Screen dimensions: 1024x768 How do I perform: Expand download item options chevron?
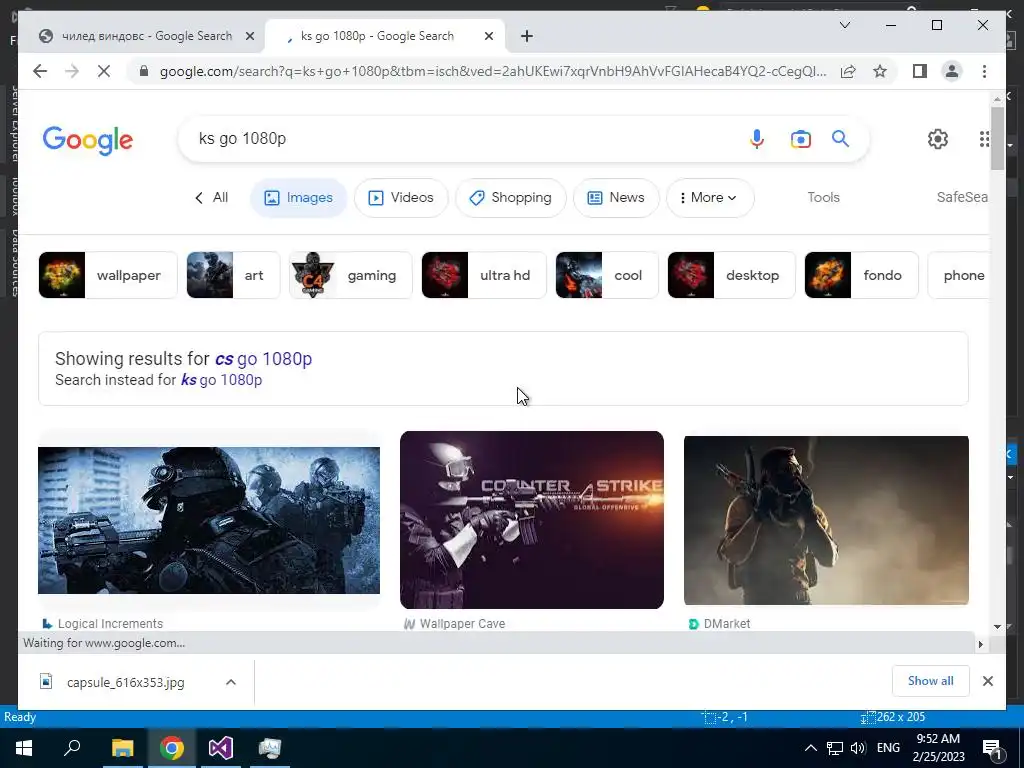pos(231,682)
